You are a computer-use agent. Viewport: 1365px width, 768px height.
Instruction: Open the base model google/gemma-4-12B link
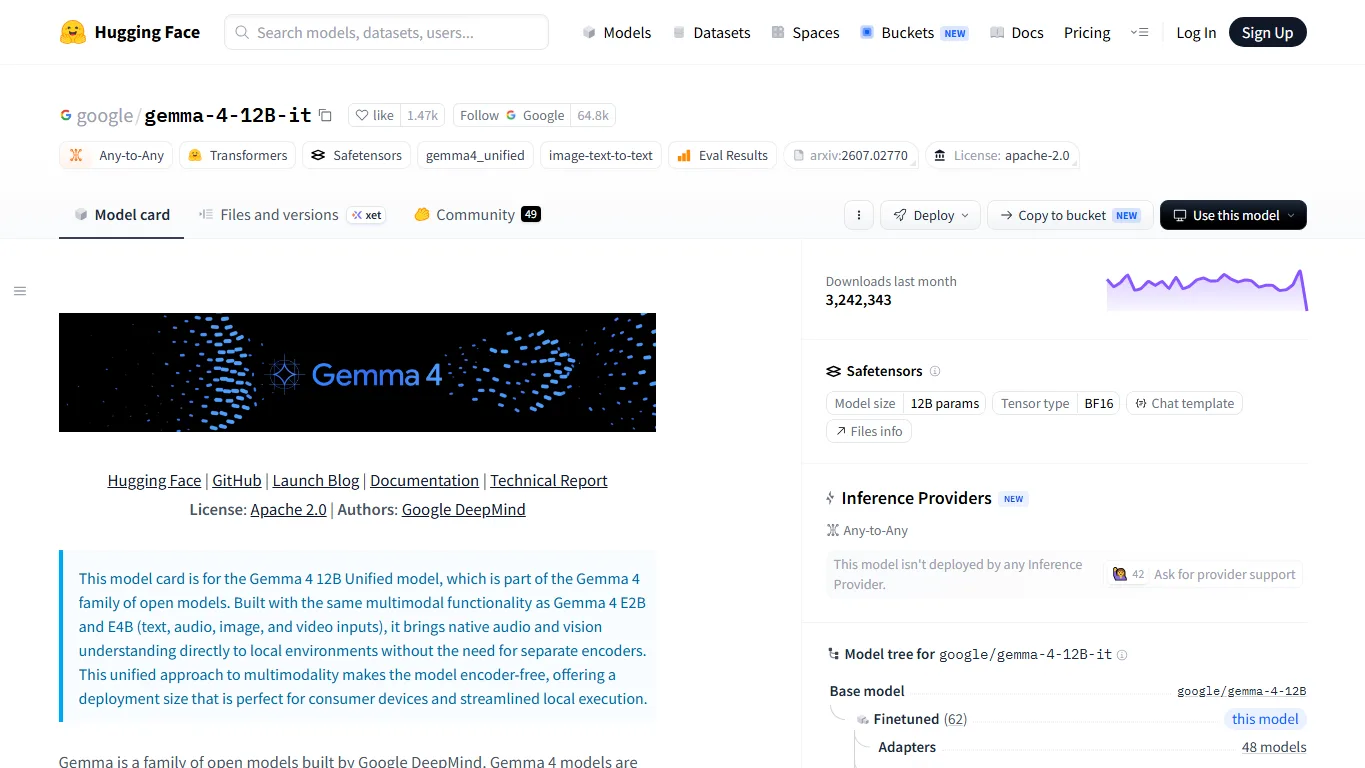[1242, 691]
